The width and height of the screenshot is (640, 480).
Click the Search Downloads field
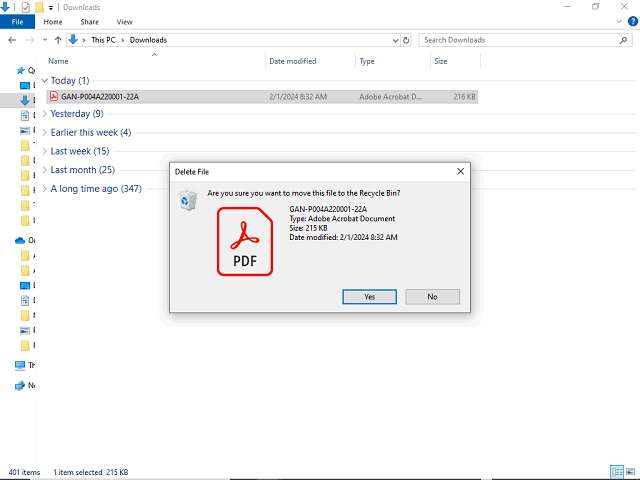526,40
